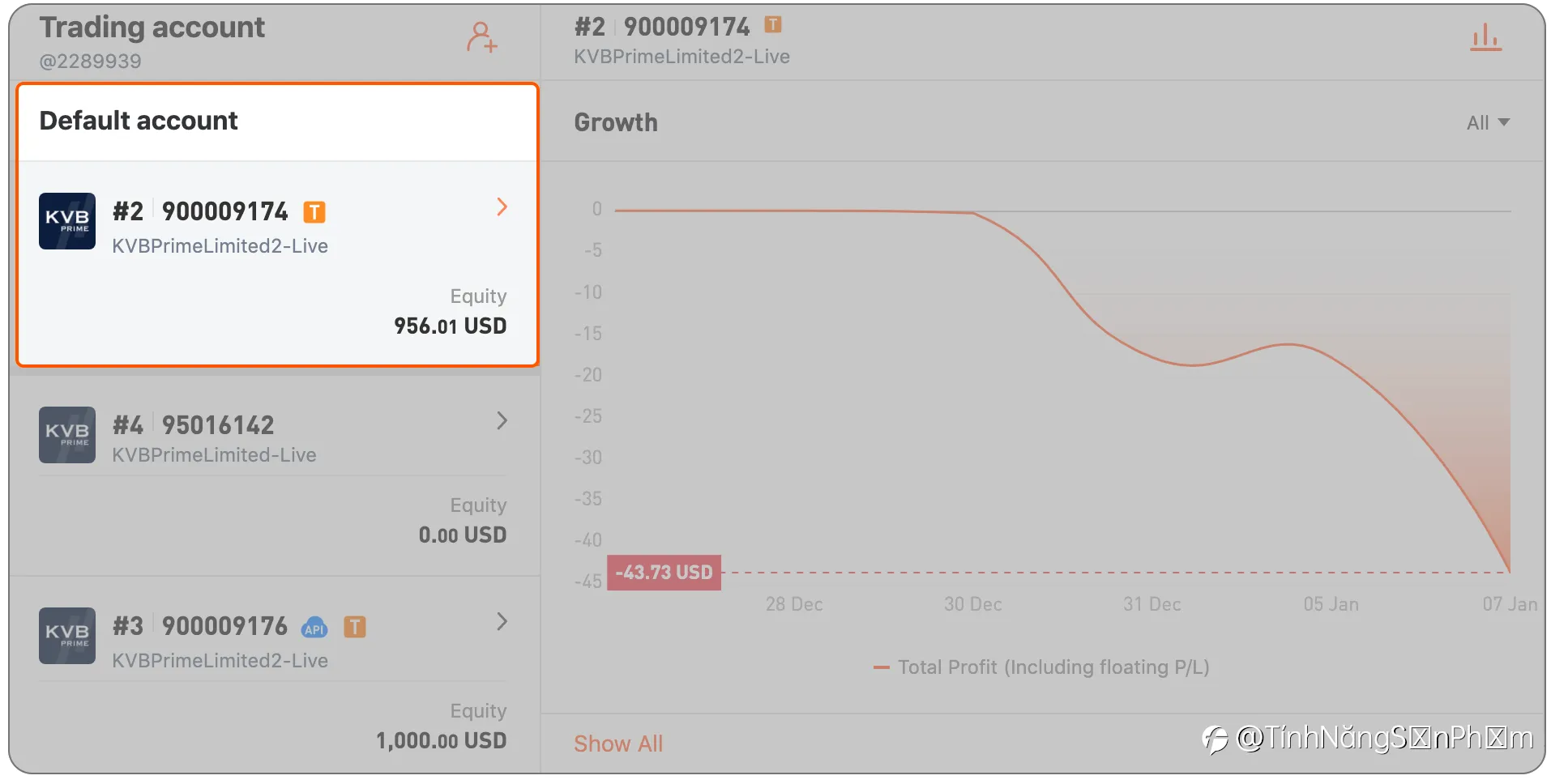
Task: Open the bar chart statistics icon
Action: pyautogui.click(x=1485, y=37)
